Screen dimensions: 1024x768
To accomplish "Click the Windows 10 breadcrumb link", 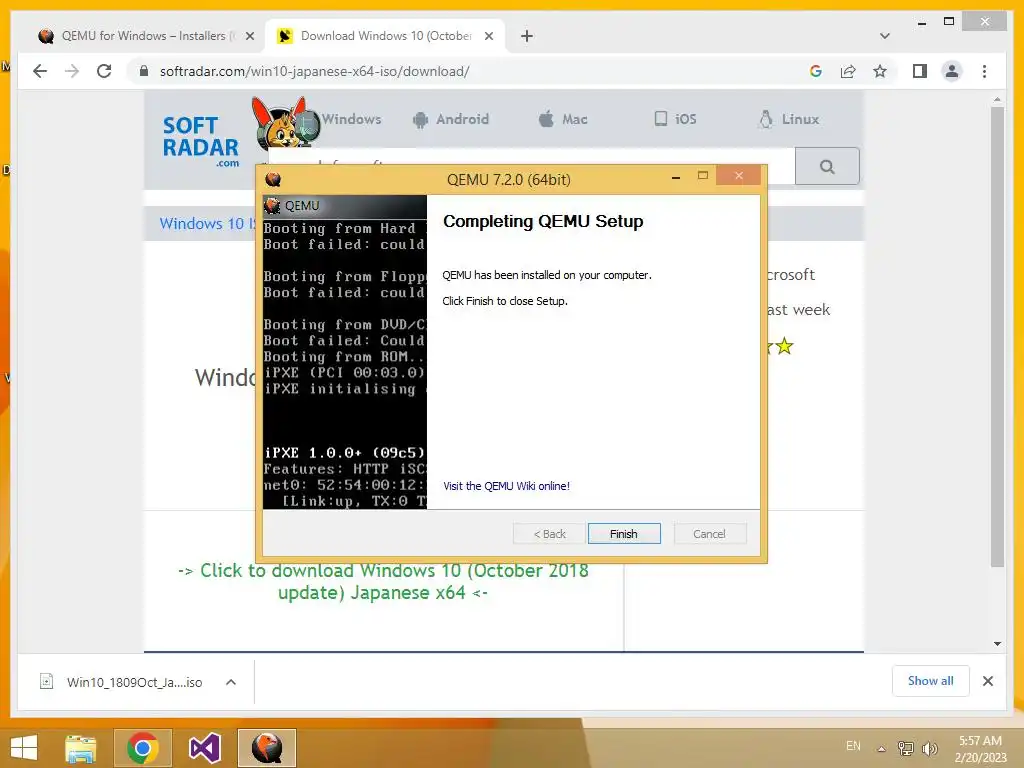I will pyautogui.click(x=208, y=223).
